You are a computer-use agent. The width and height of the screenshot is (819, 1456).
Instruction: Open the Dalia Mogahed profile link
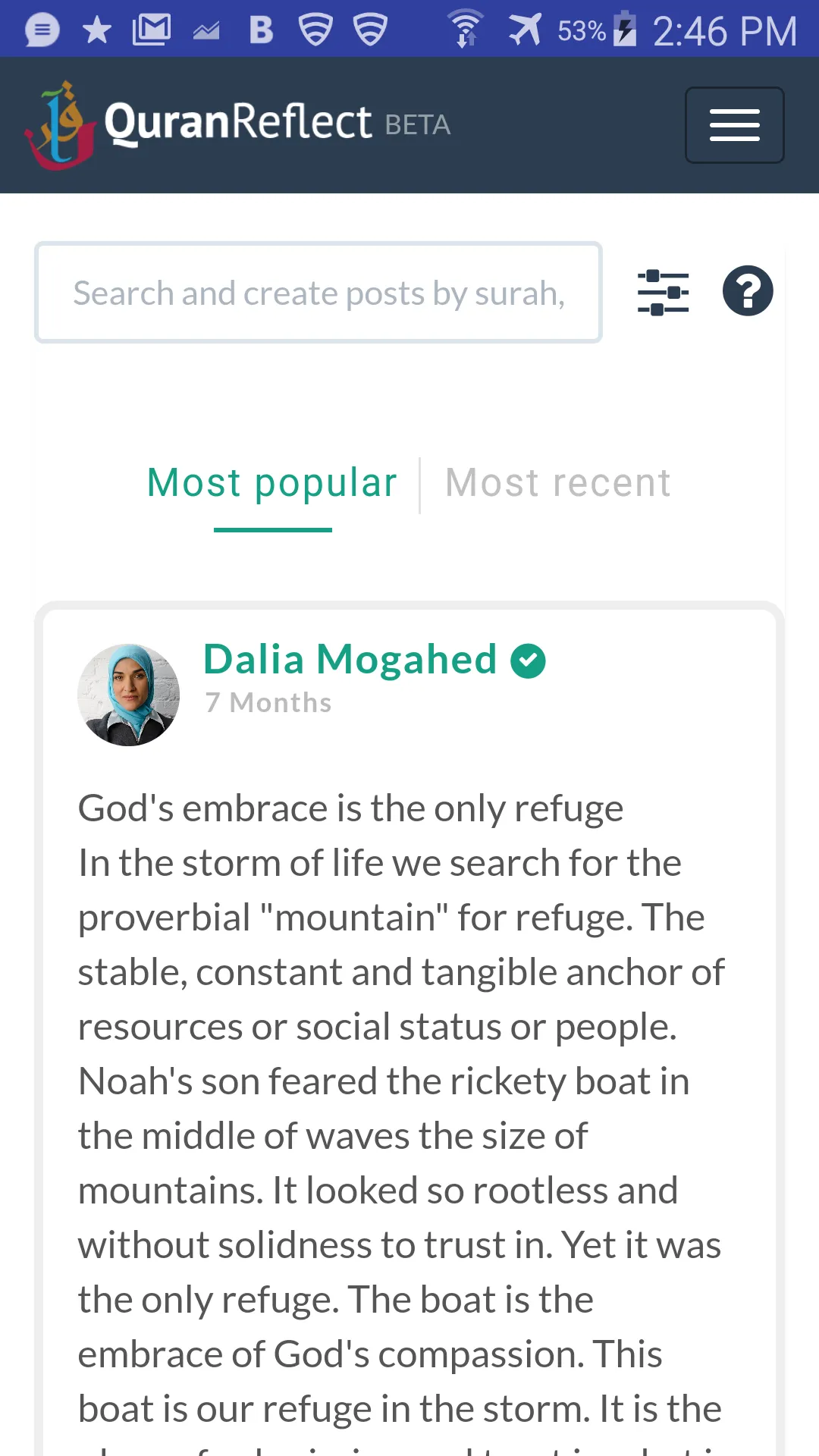tap(350, 659)
